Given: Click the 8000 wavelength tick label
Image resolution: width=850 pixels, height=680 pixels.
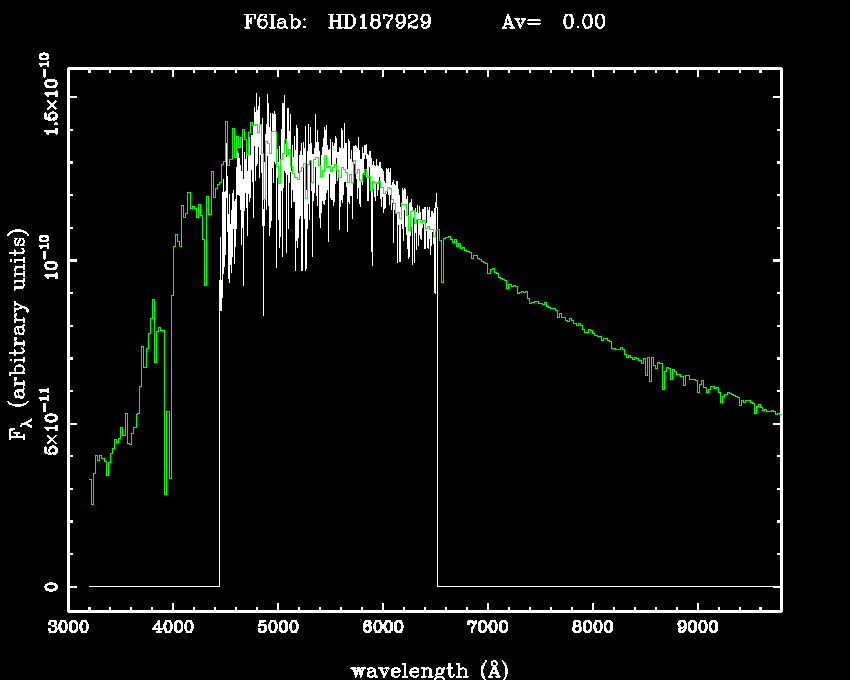Looking at the screenshot, I should tap(593, 629).
